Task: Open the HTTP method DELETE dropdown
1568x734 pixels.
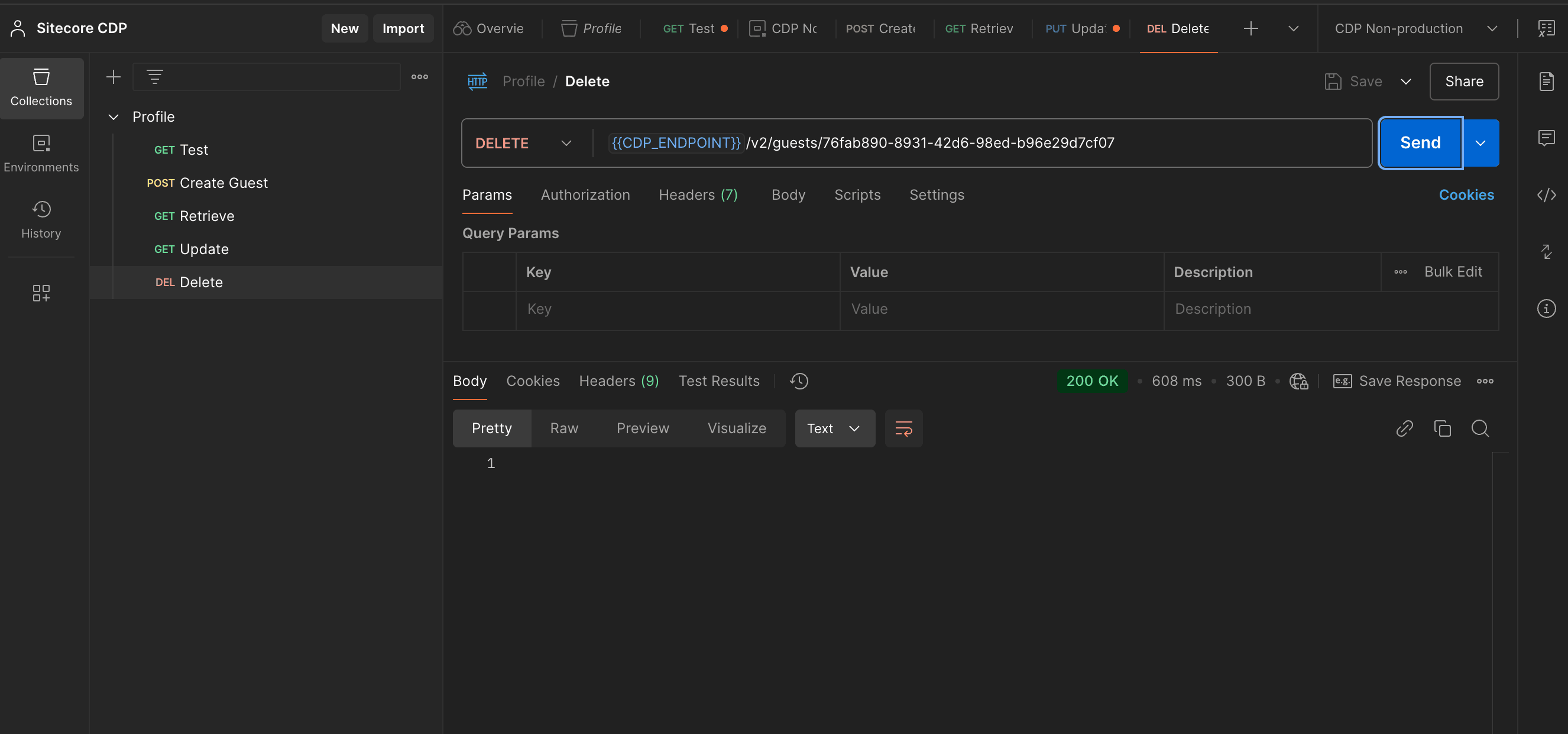Action: click(523, 143)
